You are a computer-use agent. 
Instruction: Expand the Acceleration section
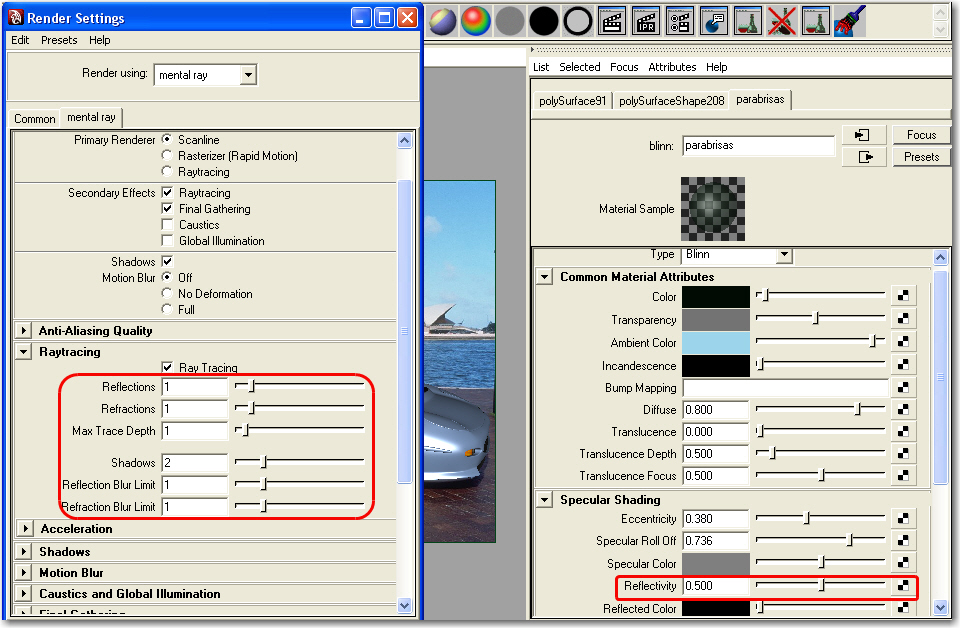point(24,529)
